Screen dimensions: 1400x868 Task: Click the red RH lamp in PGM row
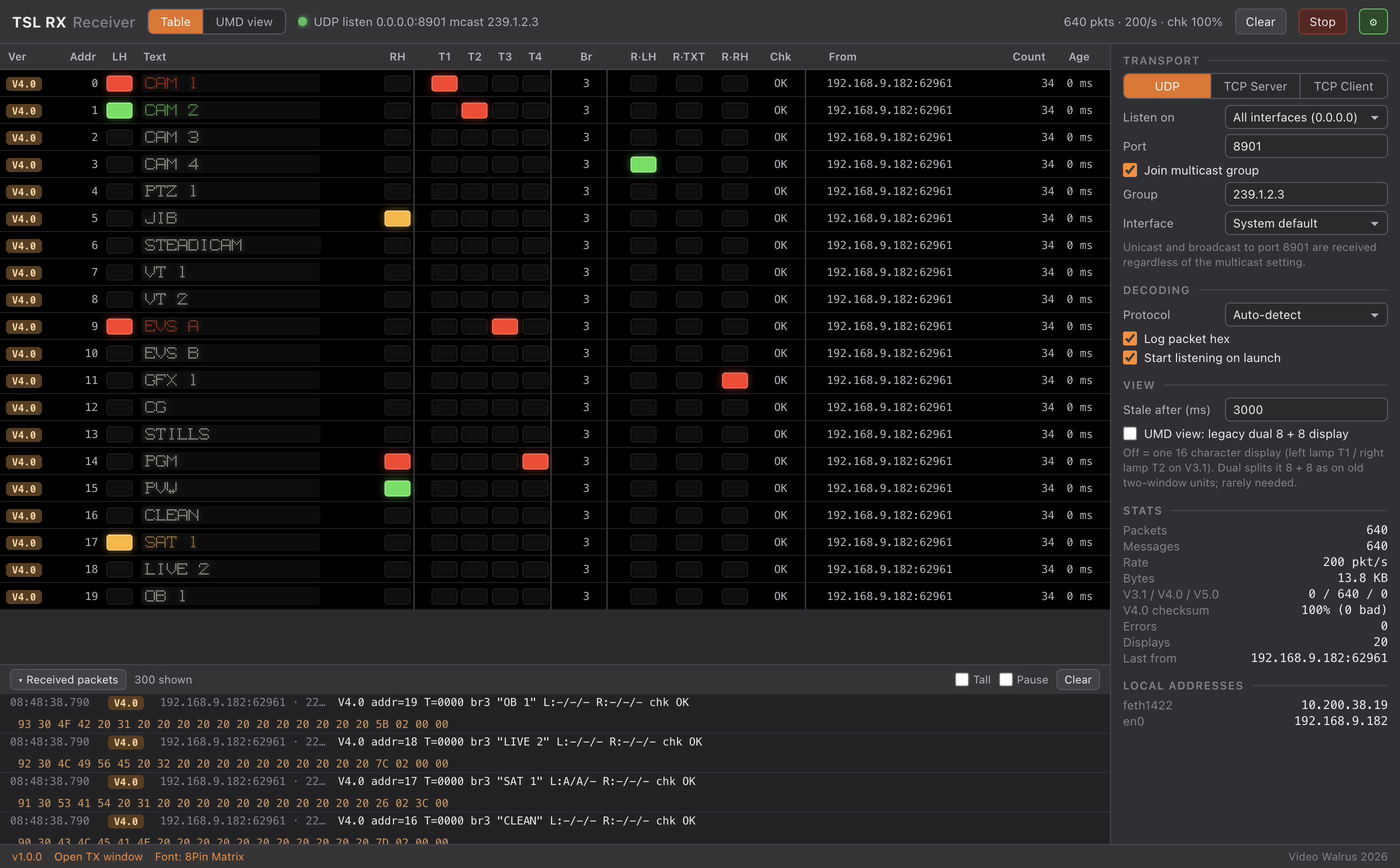pos(397,461)
